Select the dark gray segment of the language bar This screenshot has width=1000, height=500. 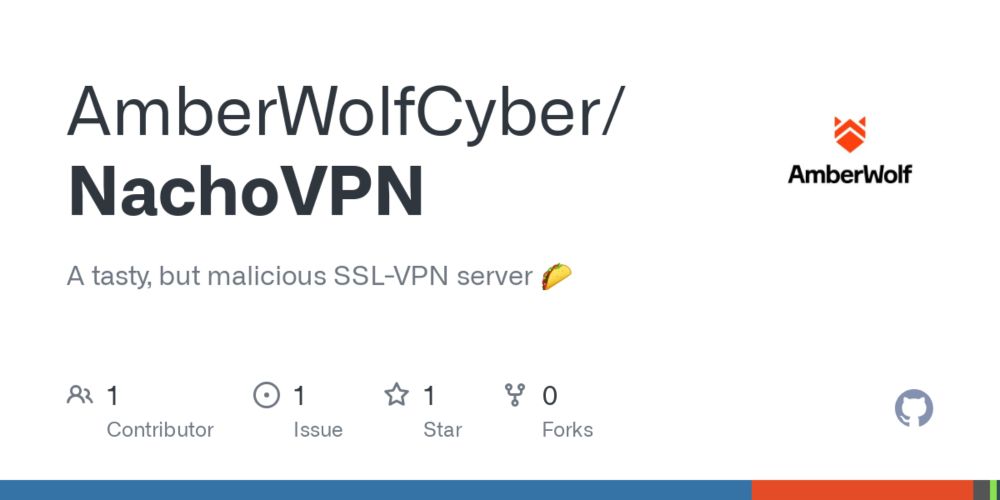[x=981, y=490]
